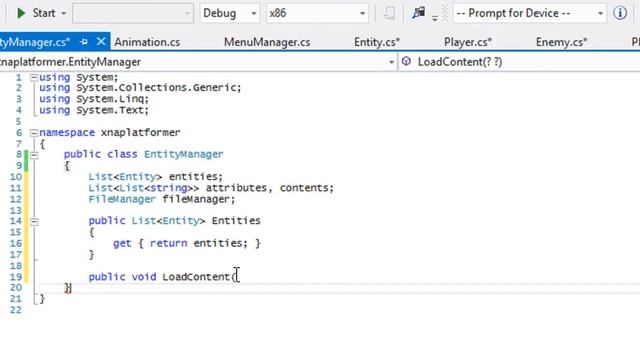Click the greyed device icon next to x86
The image size is (640, 360).
pos(389,13)
